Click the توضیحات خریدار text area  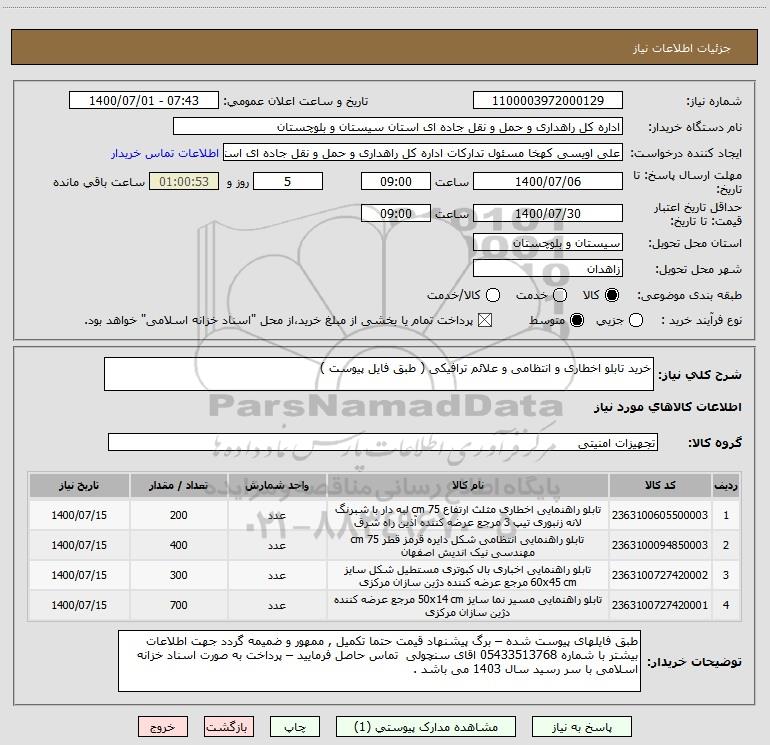pos(379,661)
